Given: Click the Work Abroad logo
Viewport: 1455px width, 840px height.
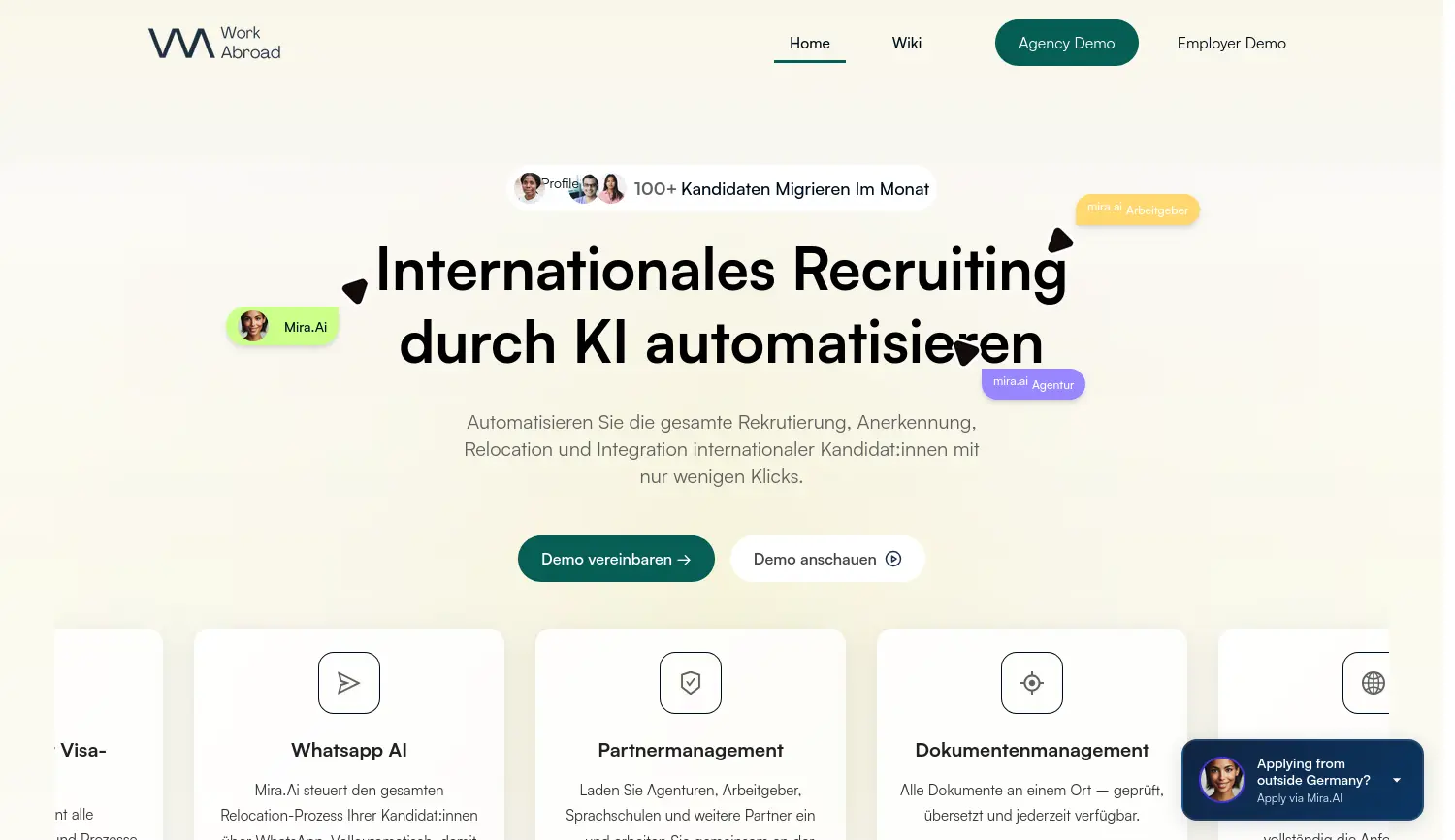Looking at the screenshot, I should (x=213, y=43).
